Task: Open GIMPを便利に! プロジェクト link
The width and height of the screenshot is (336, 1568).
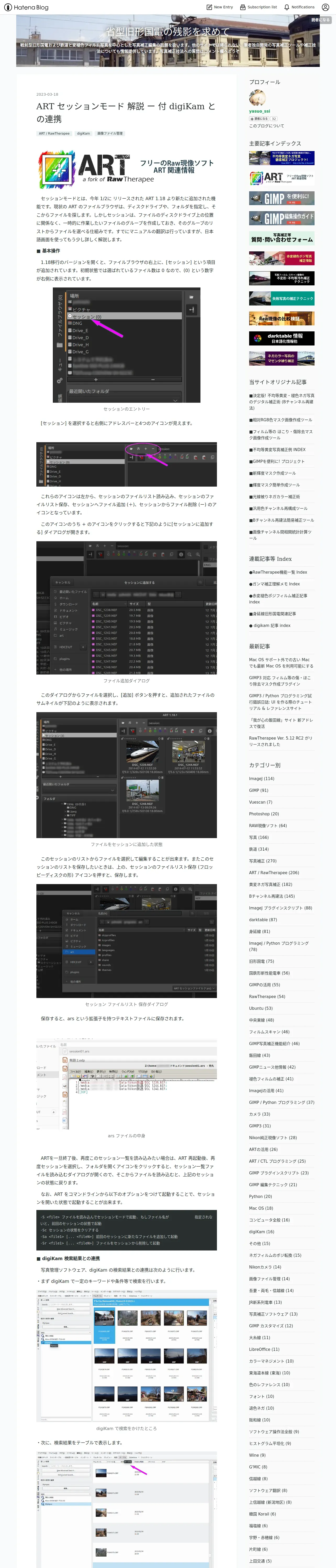Action: pyautogui.click(x=277, y=462)
